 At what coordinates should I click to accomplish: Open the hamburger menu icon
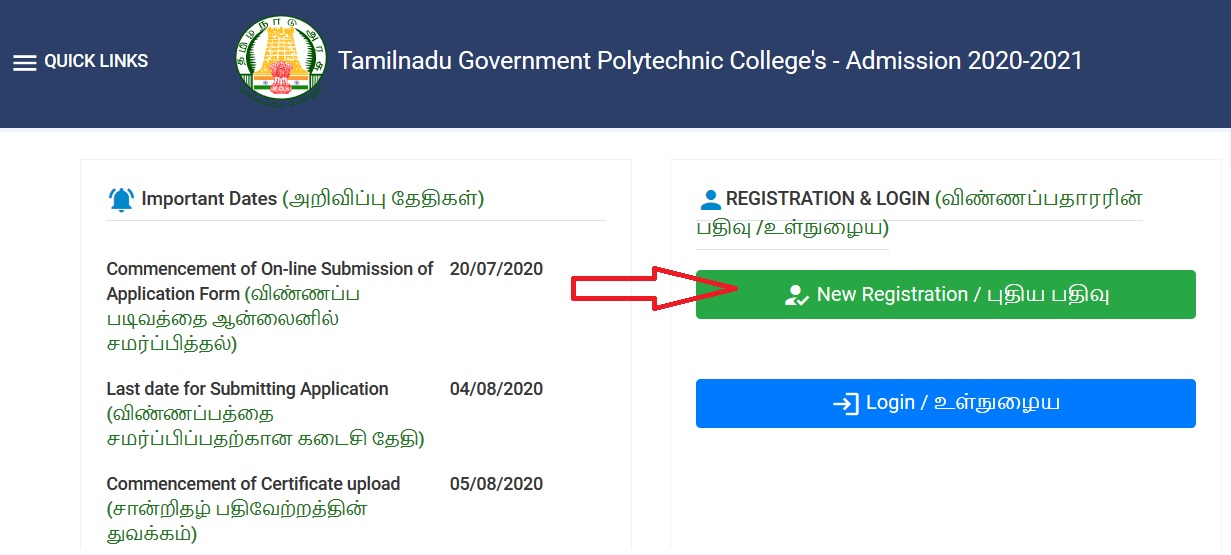(x=24, y=62)
